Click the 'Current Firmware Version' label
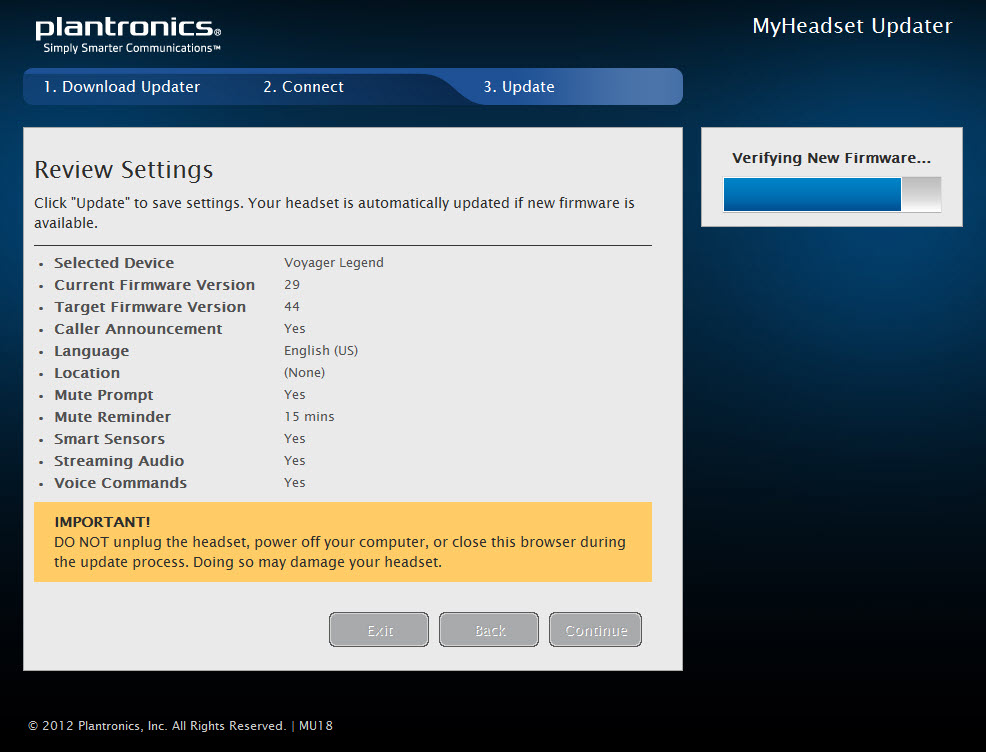The height and width of the screenshot is (752, 986). coord(155,285)
